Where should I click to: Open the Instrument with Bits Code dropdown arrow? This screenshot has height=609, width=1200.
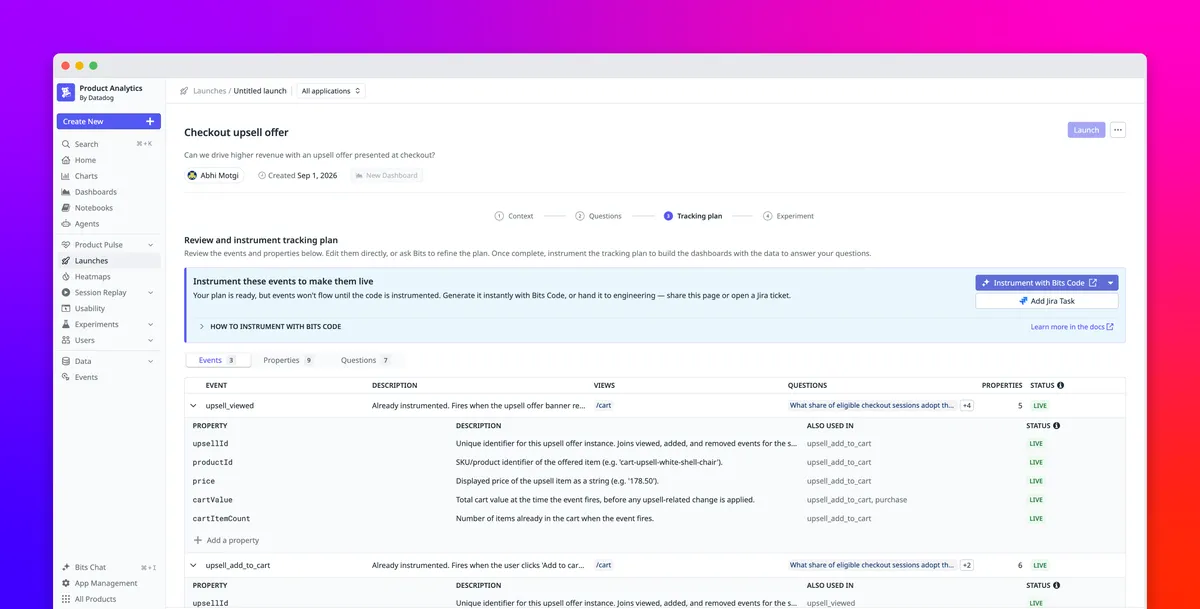click(x=1110, y=283)
